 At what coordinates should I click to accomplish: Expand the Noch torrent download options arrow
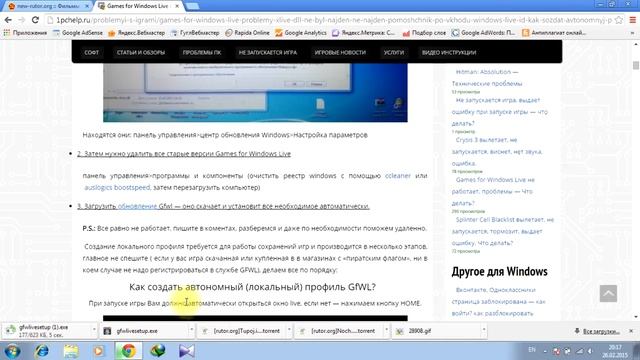(x=386, y=330)
